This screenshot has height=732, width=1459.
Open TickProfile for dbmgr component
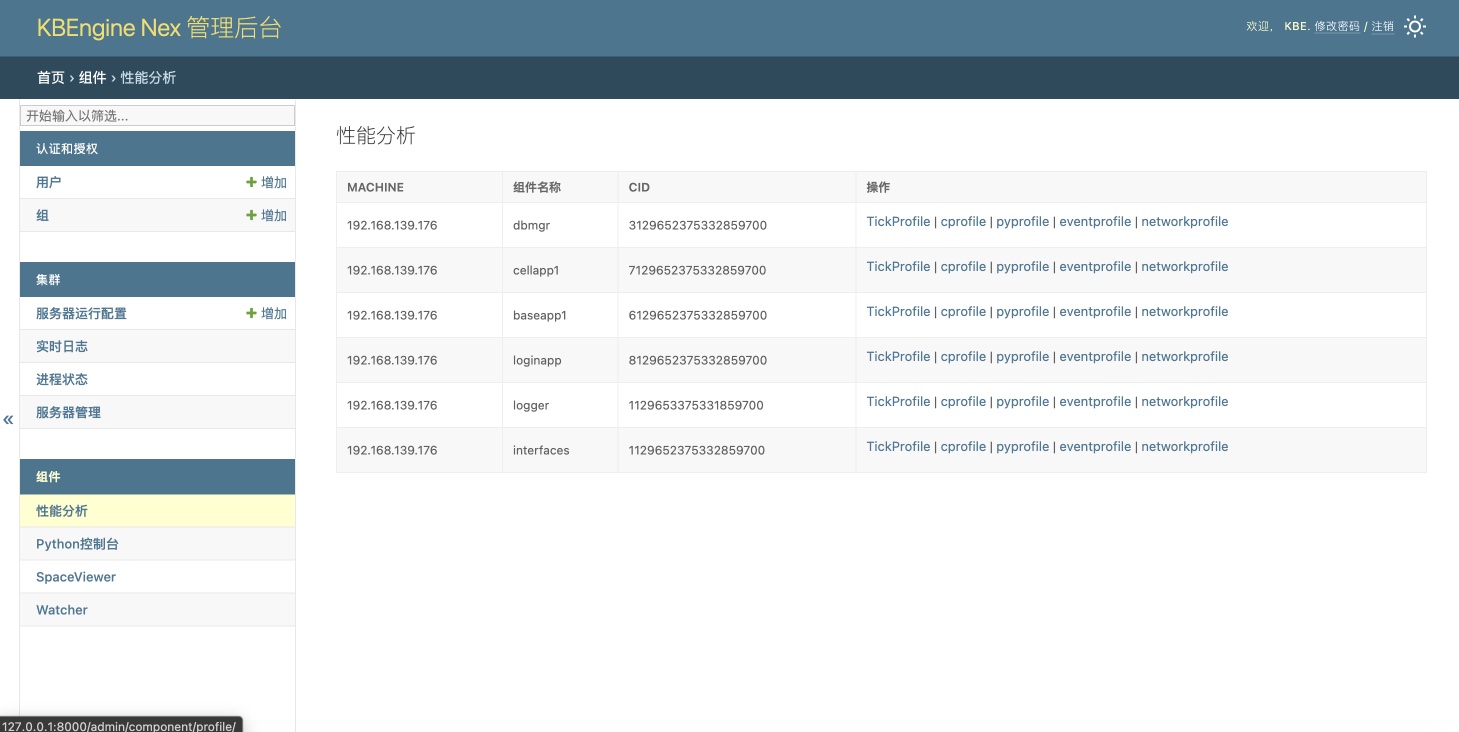tap(898, 222)
